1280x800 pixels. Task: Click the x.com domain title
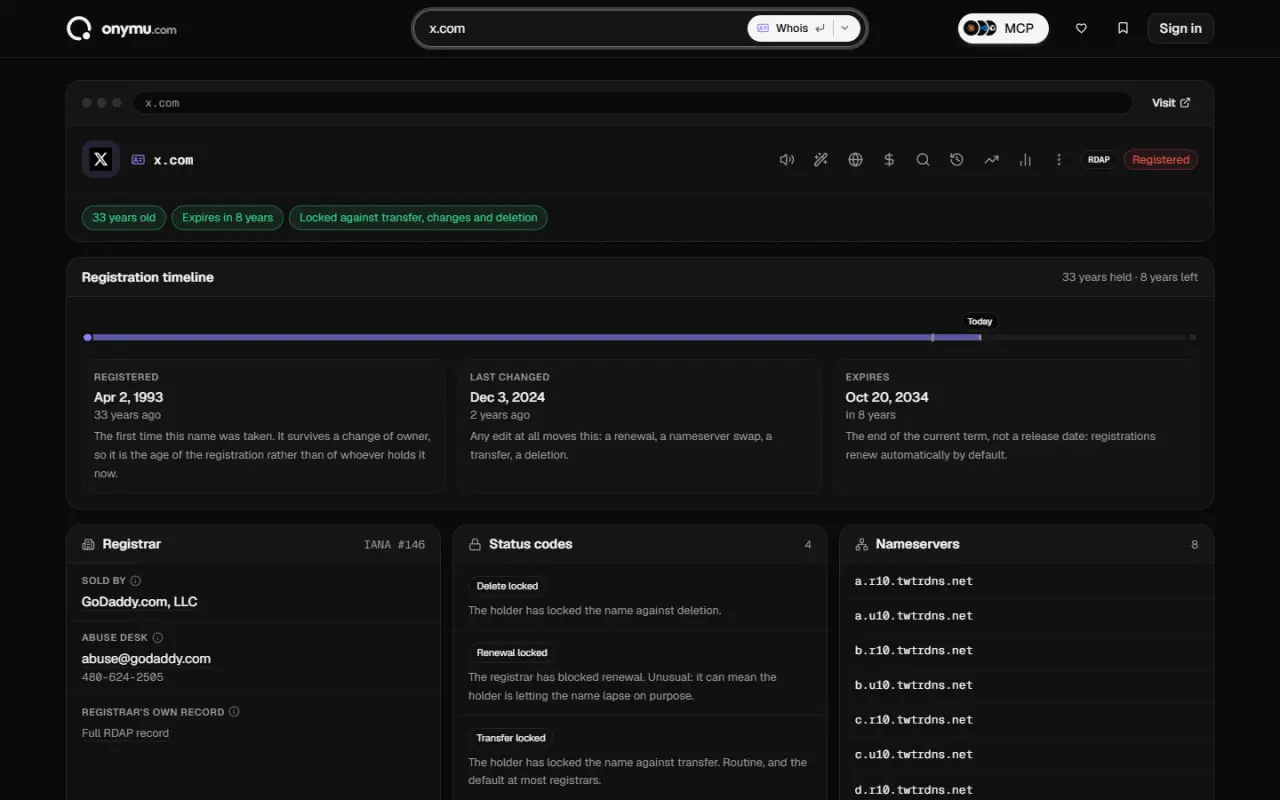pyautogui.click(x=173, y=160)
